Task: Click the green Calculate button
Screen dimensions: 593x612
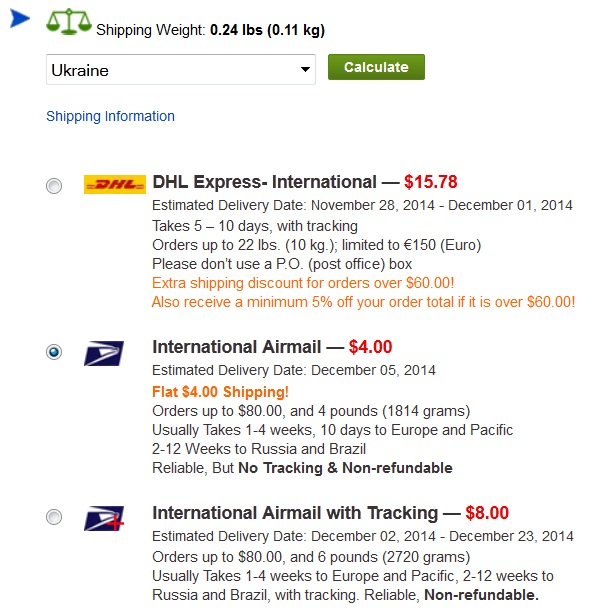Action: 376,67
